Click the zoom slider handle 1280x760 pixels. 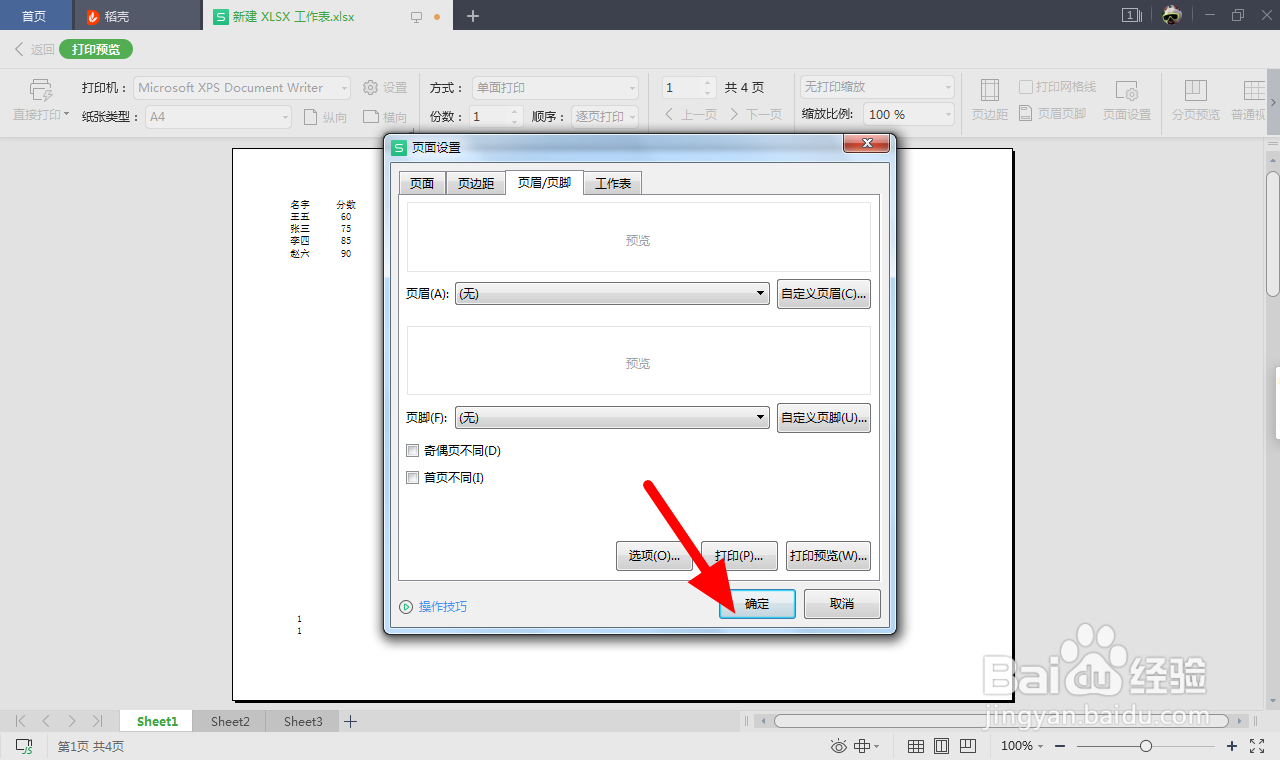(x=1146, y=746)
